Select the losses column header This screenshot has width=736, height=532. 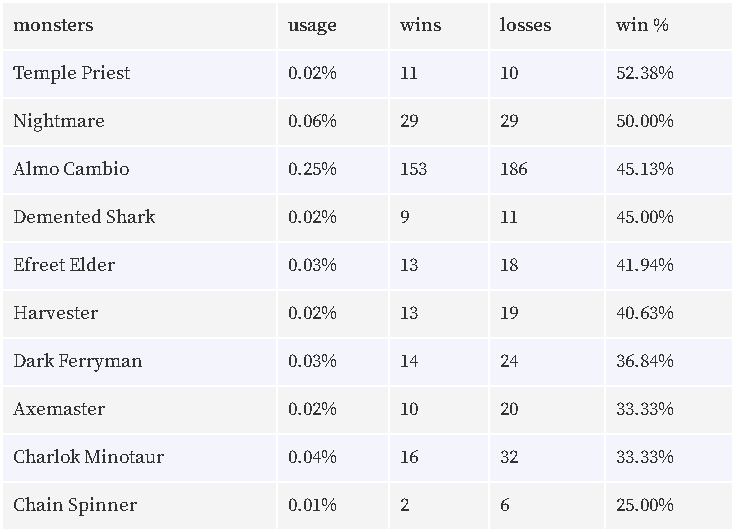[525, 25]
